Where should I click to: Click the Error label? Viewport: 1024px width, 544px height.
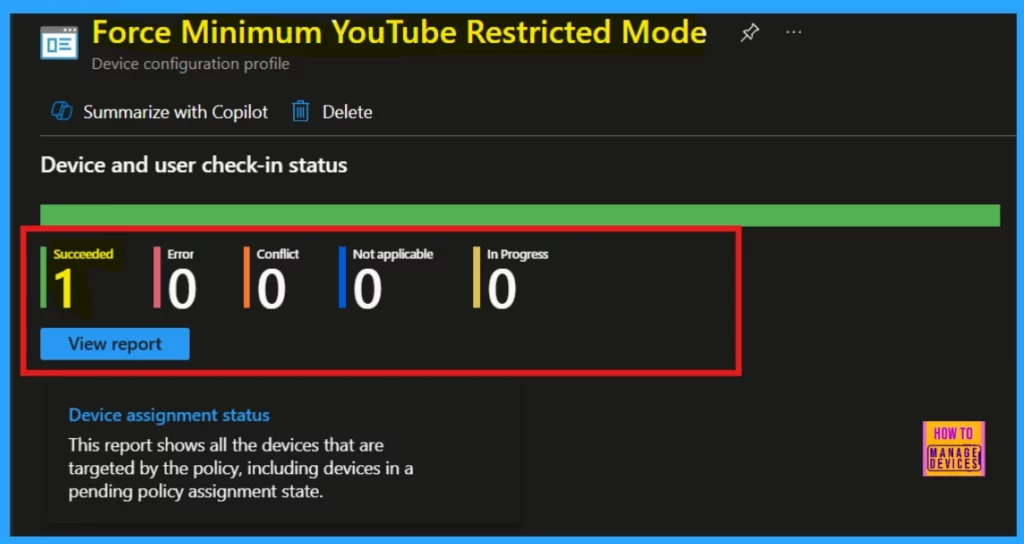[x=181, y=254]
